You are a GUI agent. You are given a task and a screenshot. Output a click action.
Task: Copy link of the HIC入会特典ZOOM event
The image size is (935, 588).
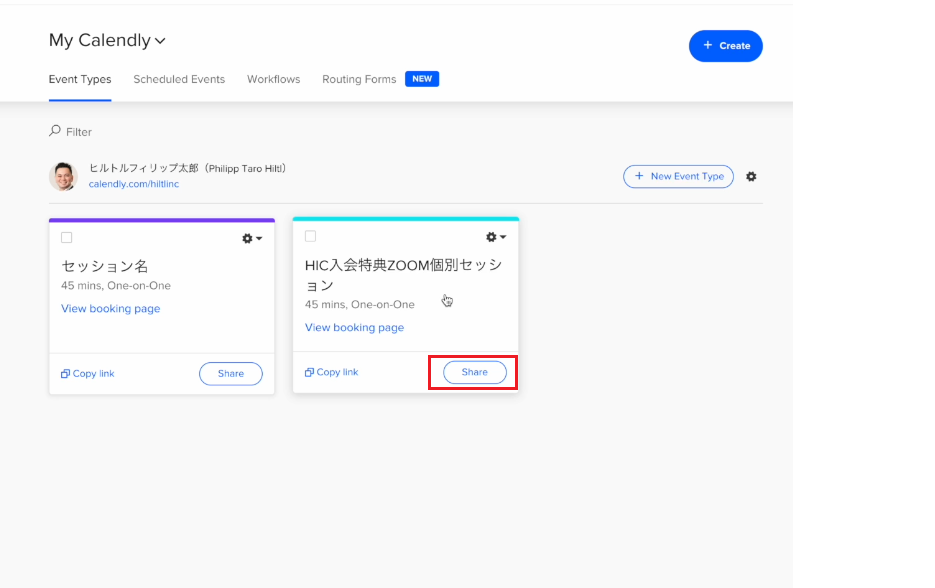(x=332, y=372)
